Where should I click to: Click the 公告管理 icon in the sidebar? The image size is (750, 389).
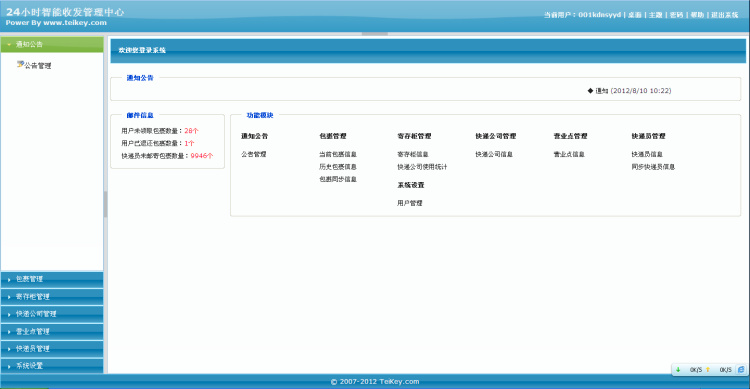[20, 65]
